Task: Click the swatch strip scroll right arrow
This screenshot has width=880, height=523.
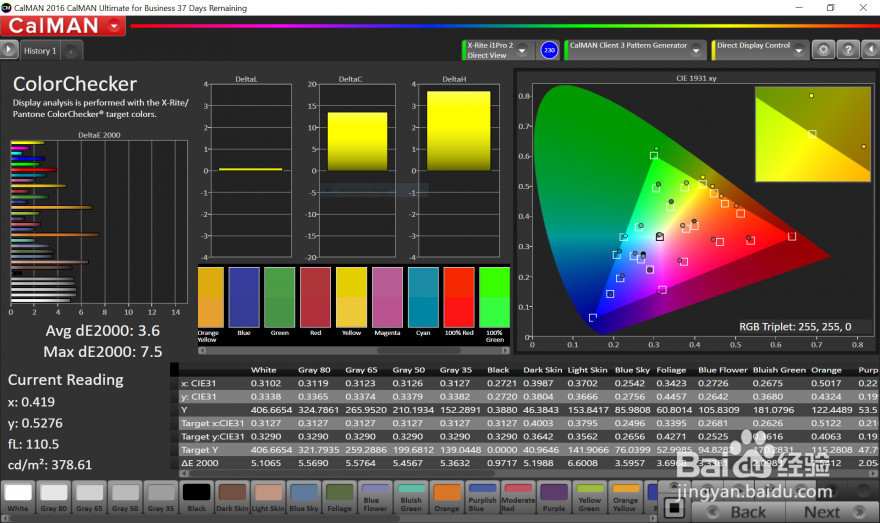Action: [x=505, y=350]
